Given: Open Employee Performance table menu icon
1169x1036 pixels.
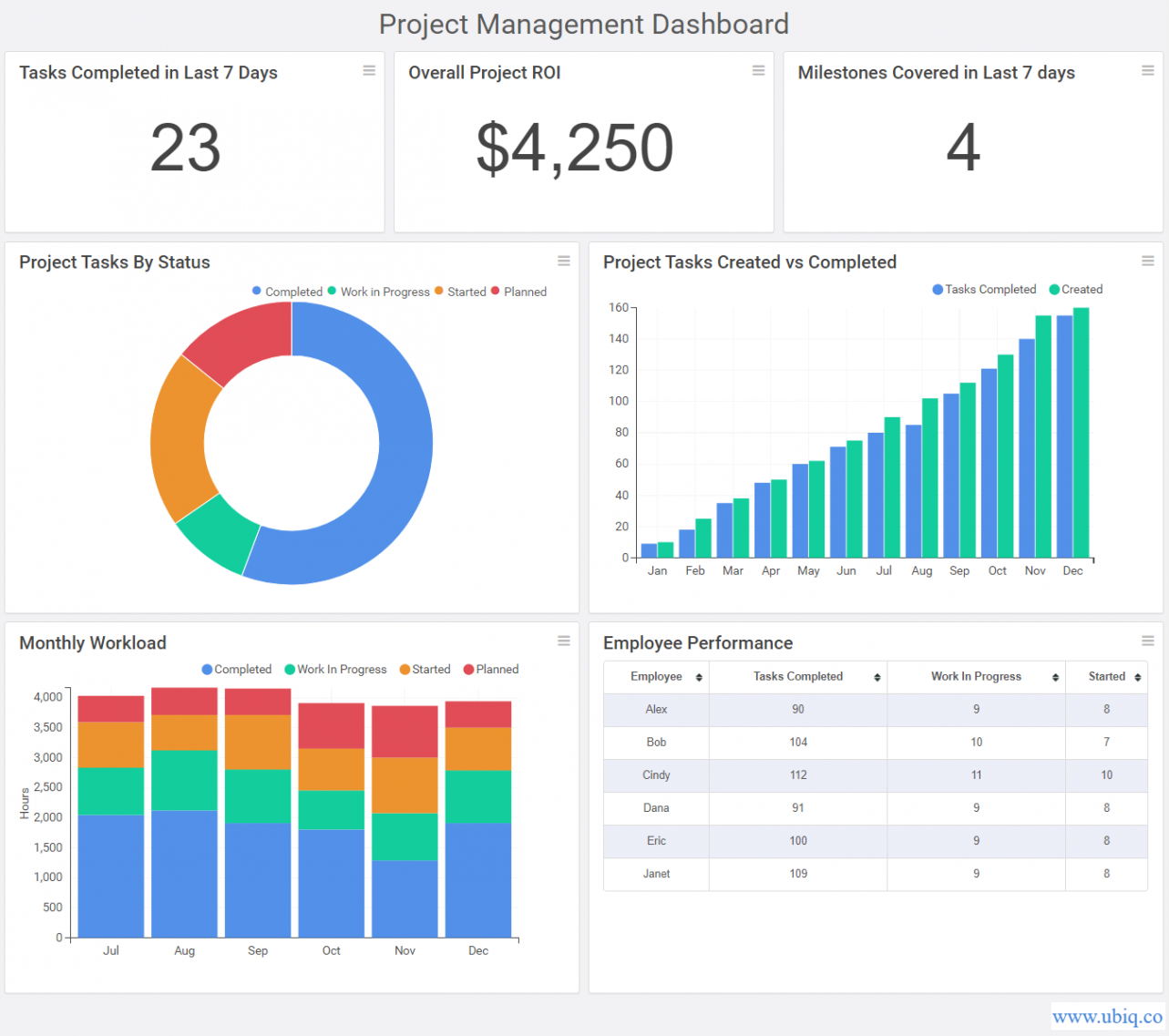Looking at the screenshot, I should [x=1147, y=641].
